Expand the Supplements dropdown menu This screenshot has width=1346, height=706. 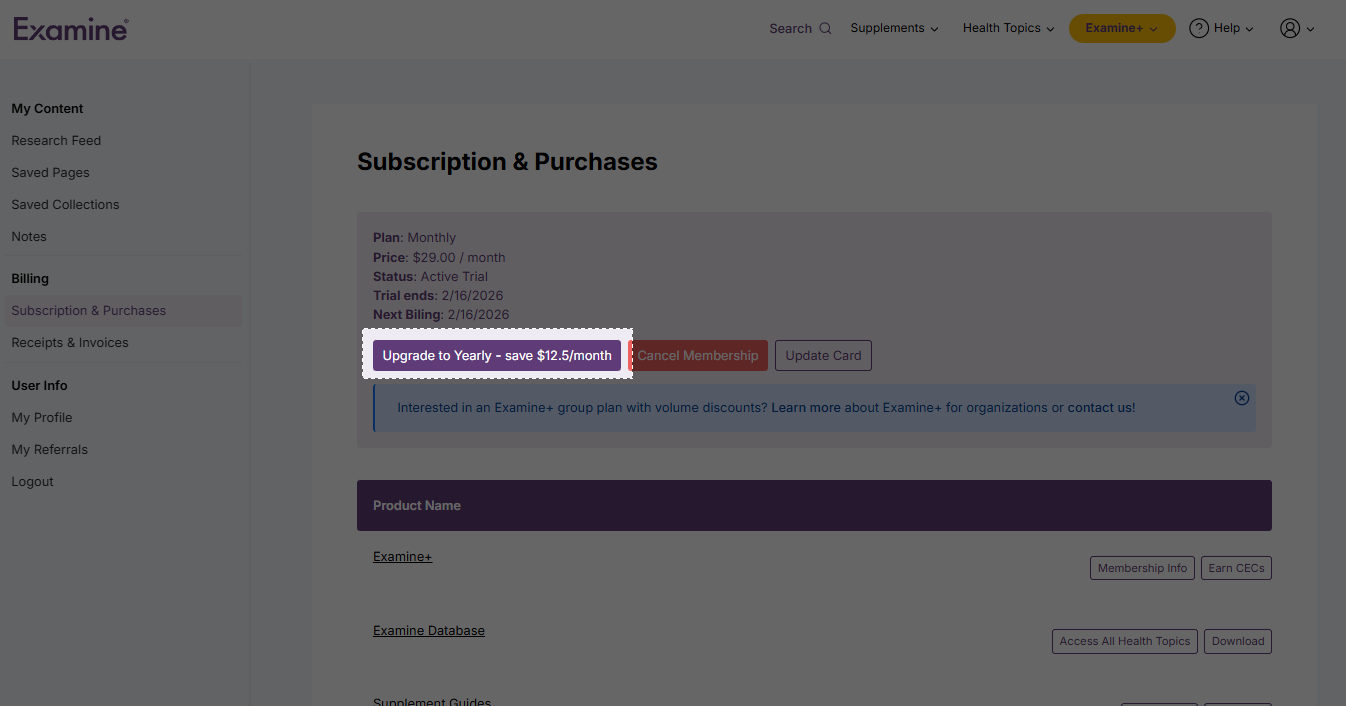point(894,28)
